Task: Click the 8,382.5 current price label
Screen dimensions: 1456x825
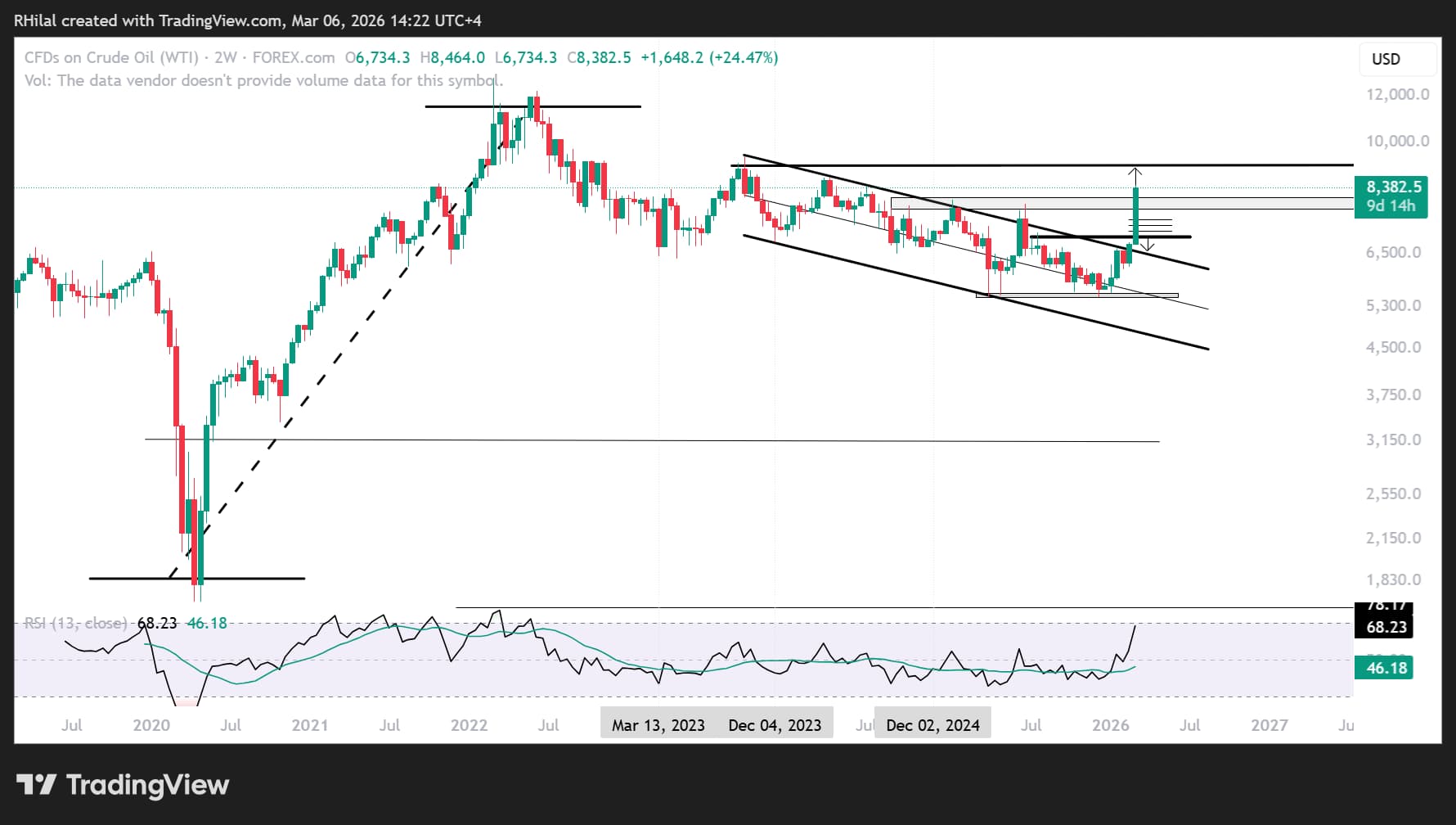Action: coord(1391,187)
